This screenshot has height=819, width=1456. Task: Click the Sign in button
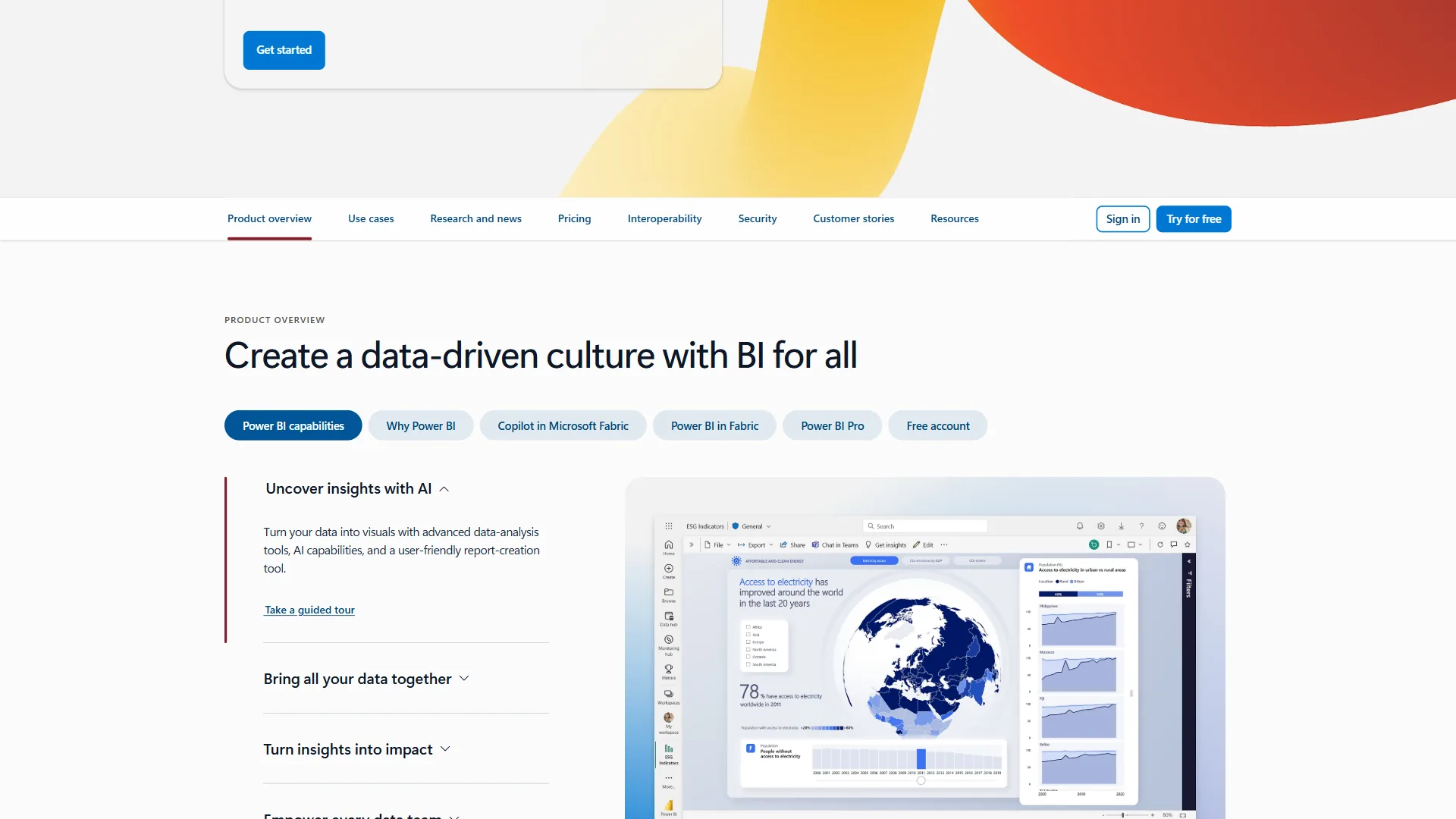tap(1122, 219)
